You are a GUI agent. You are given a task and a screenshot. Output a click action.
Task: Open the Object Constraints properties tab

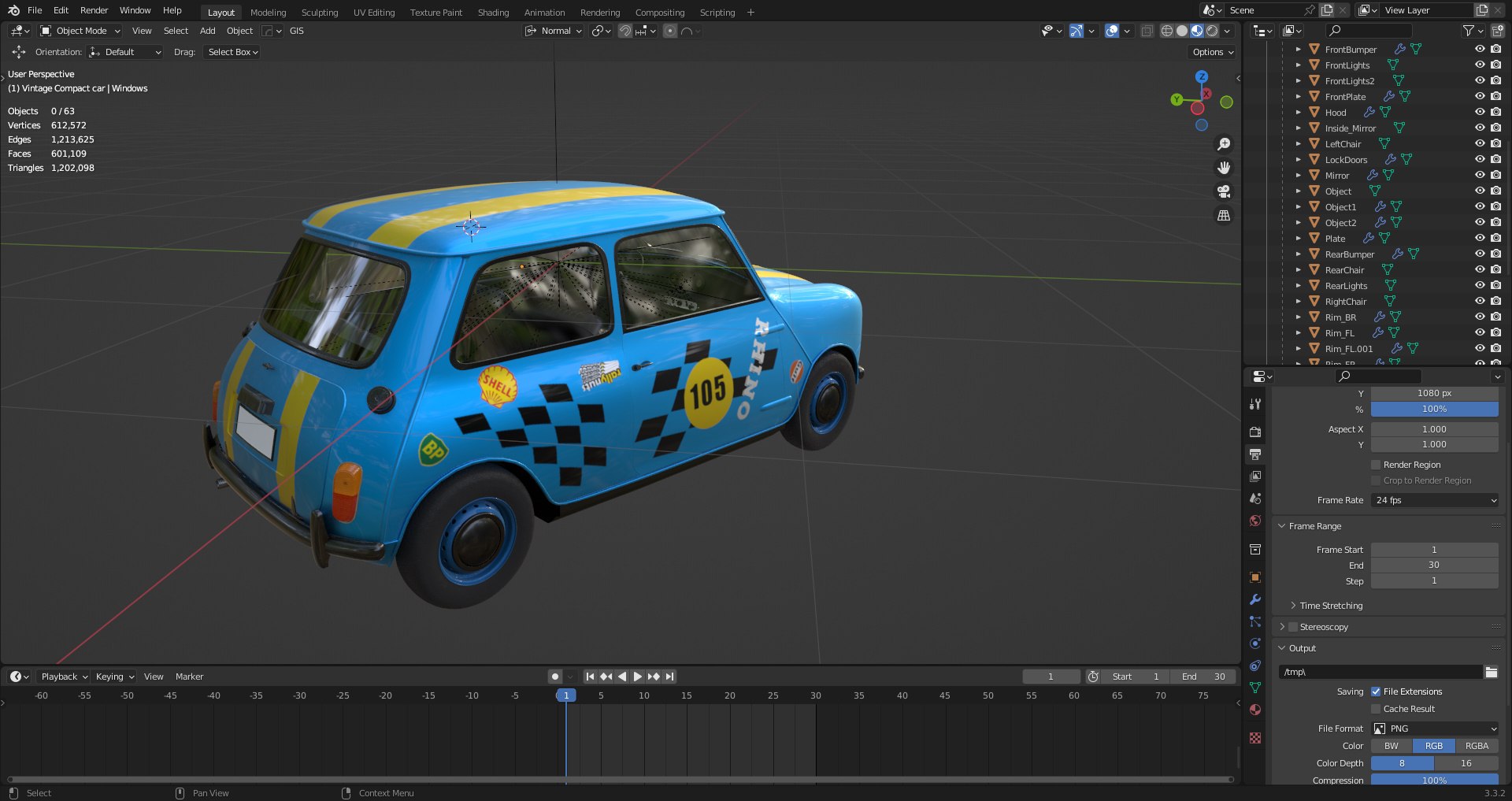point(1255,666)
